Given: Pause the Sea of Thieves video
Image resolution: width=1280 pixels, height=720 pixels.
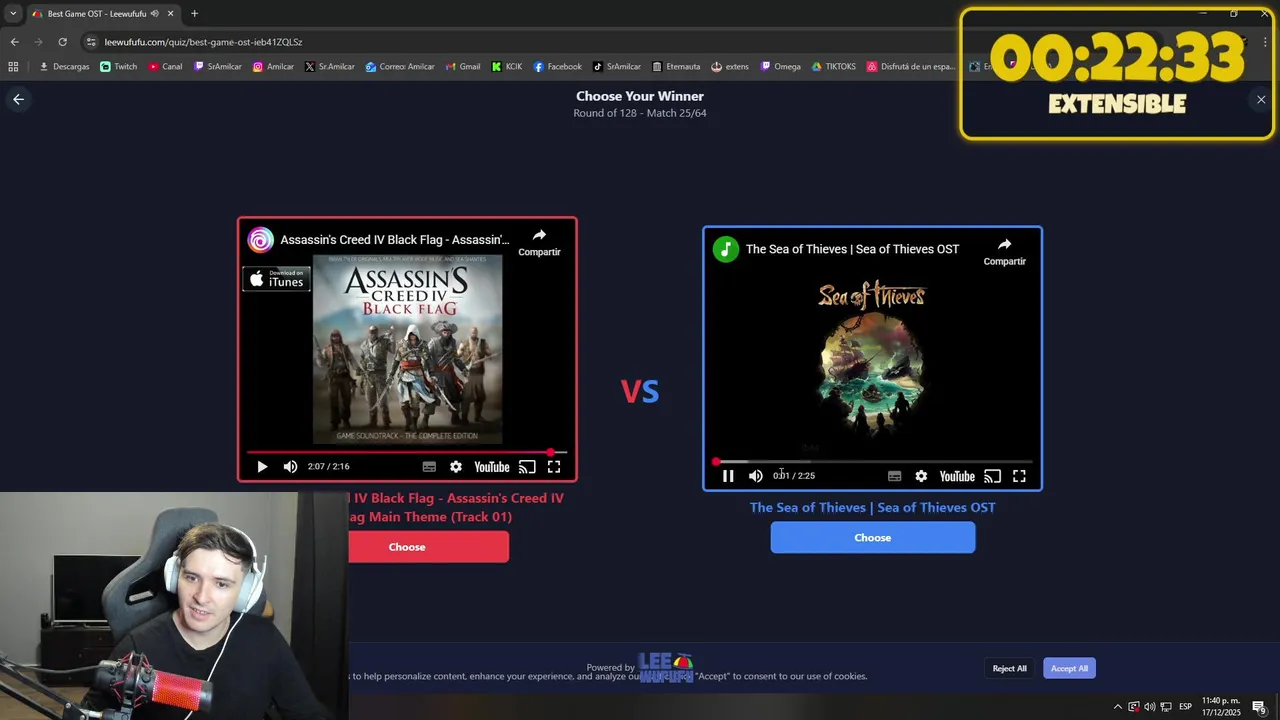Looking at the screenshot, I should pos(728,476).
